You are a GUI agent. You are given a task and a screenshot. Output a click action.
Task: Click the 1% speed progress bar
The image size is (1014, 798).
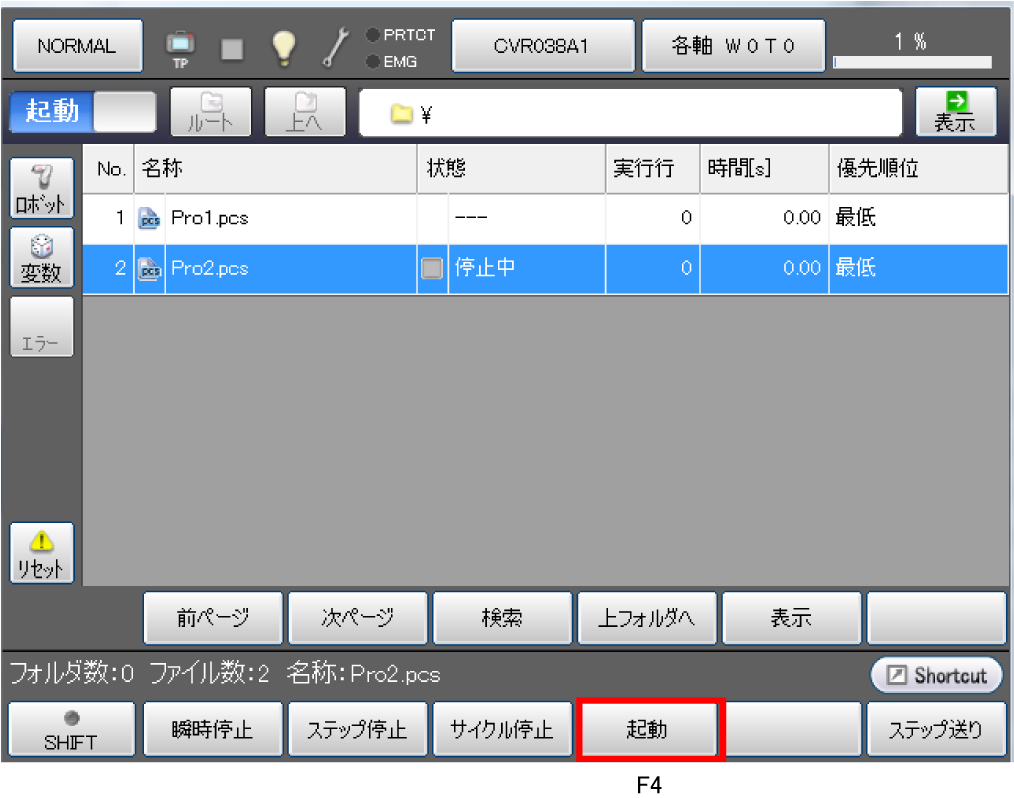911,61
